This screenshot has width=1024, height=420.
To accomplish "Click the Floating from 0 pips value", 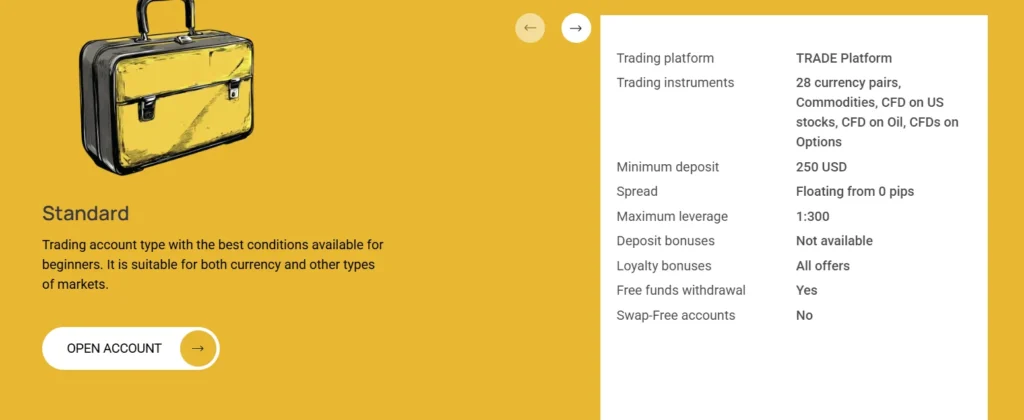I will coord(854,191).
